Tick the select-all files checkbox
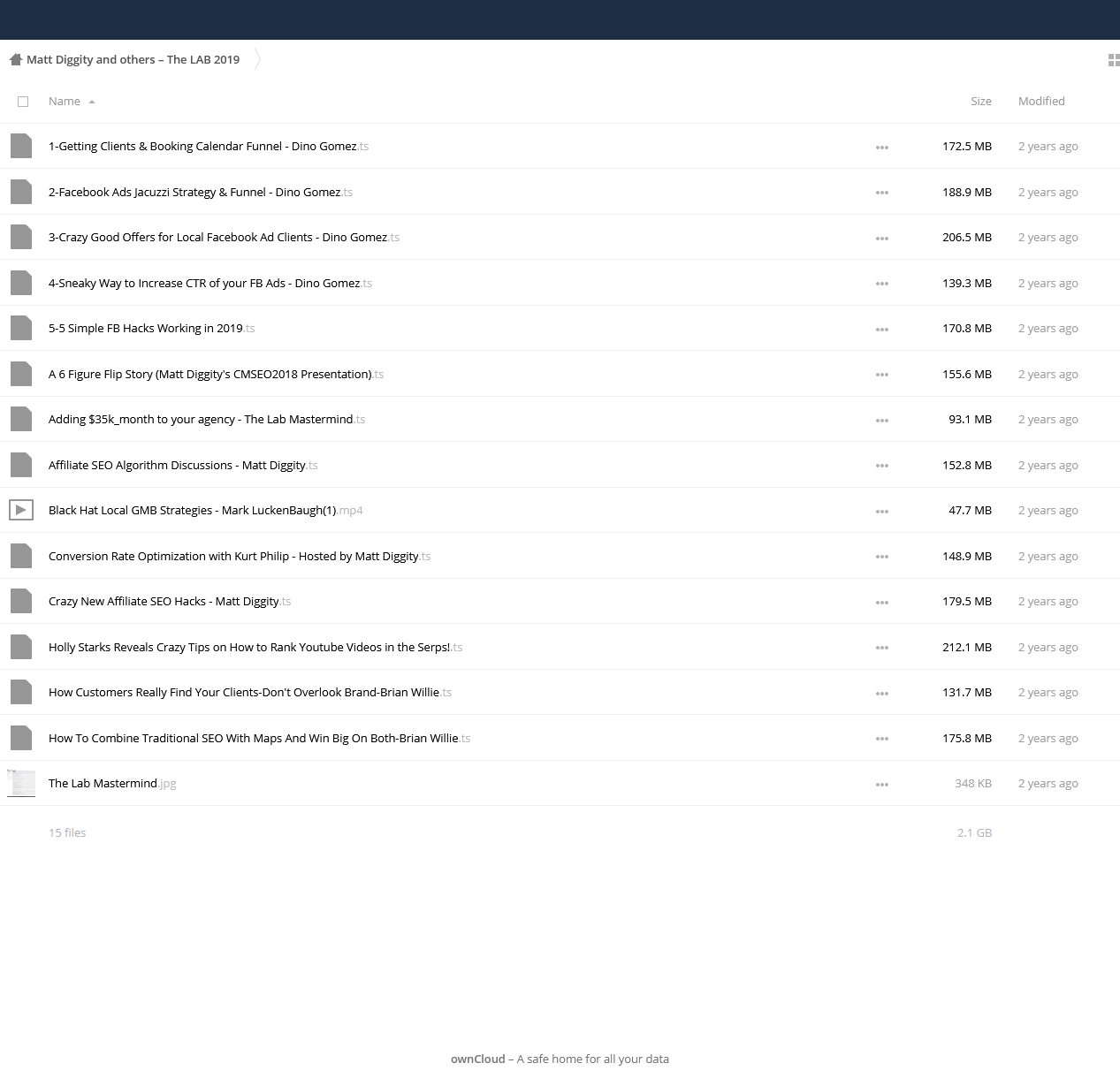The image size is (1120, 1086). [x=23, y=102]
